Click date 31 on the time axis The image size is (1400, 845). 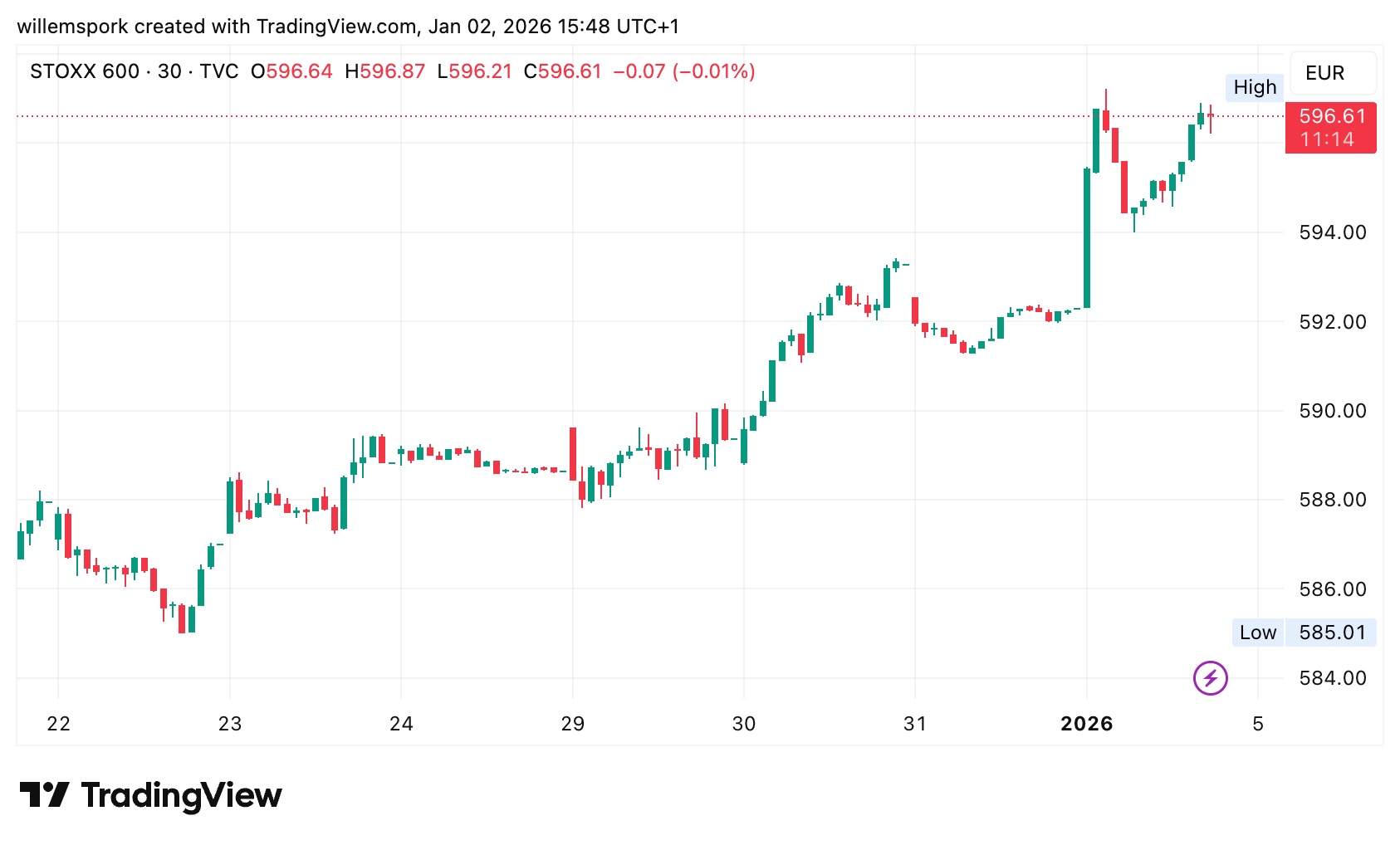pos(914,724)
